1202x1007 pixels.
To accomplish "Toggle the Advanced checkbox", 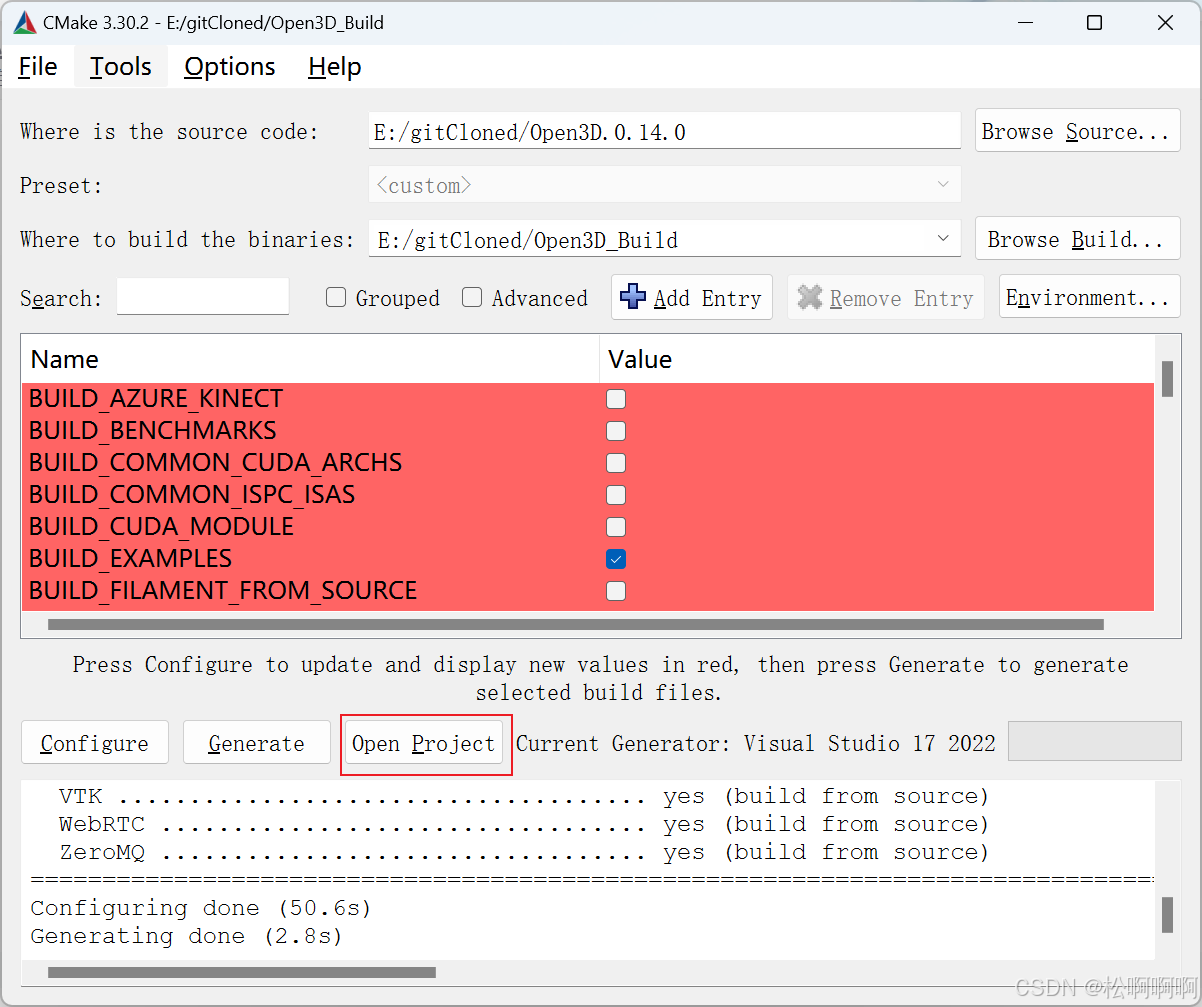I will [472, 297].
